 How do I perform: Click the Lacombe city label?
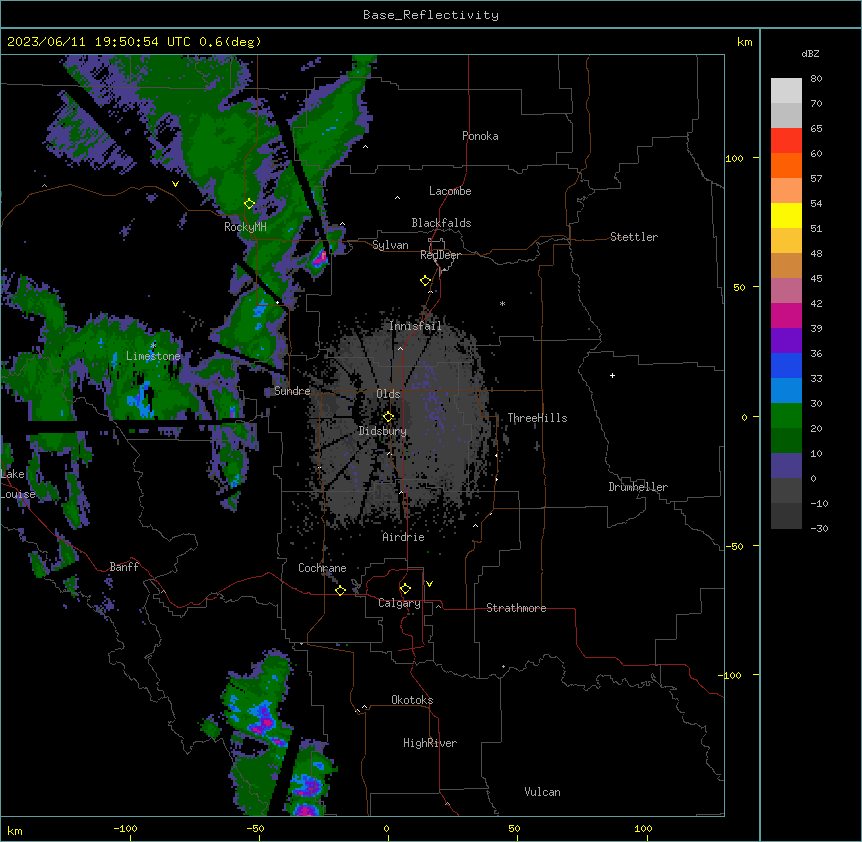pos(450,191)
